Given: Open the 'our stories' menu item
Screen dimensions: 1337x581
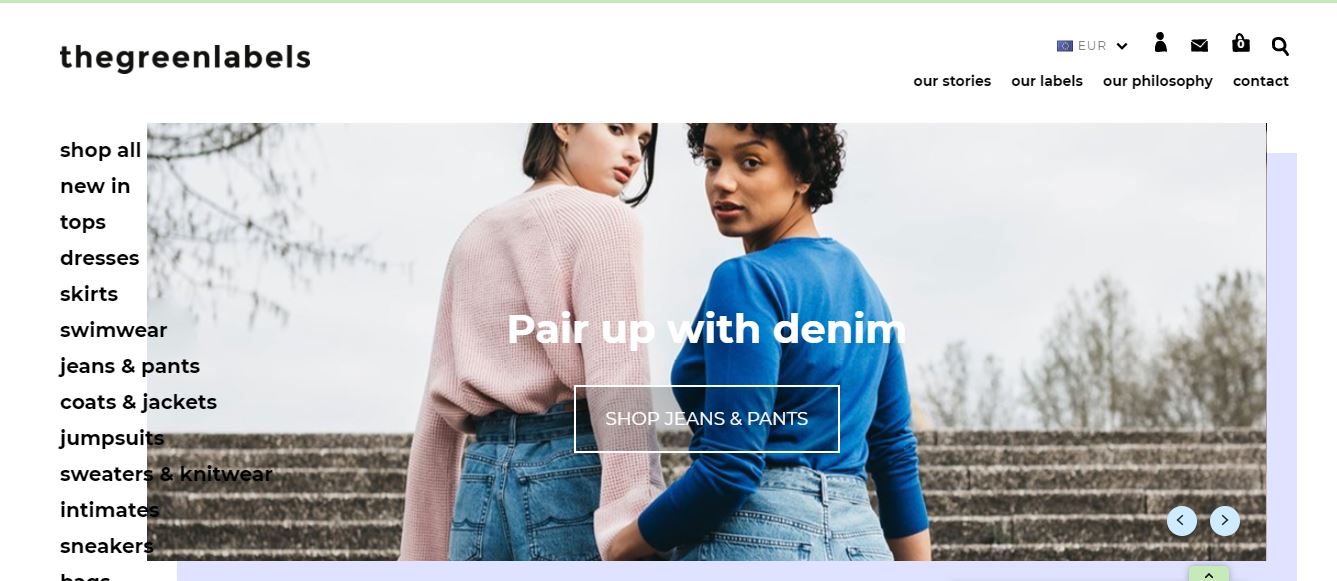Looking at the screenshot, I should coord(952,81).
